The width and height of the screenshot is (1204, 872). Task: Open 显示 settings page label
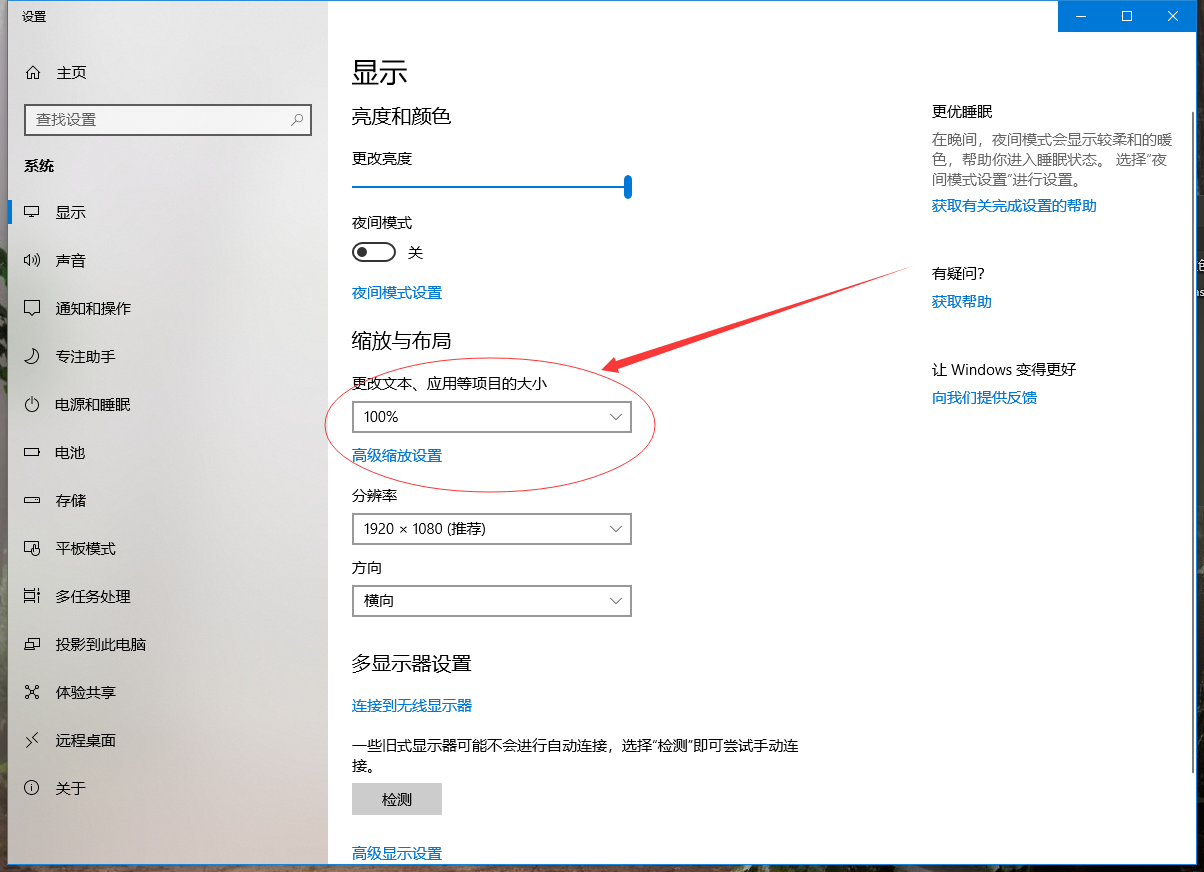[x=71, y=213]
